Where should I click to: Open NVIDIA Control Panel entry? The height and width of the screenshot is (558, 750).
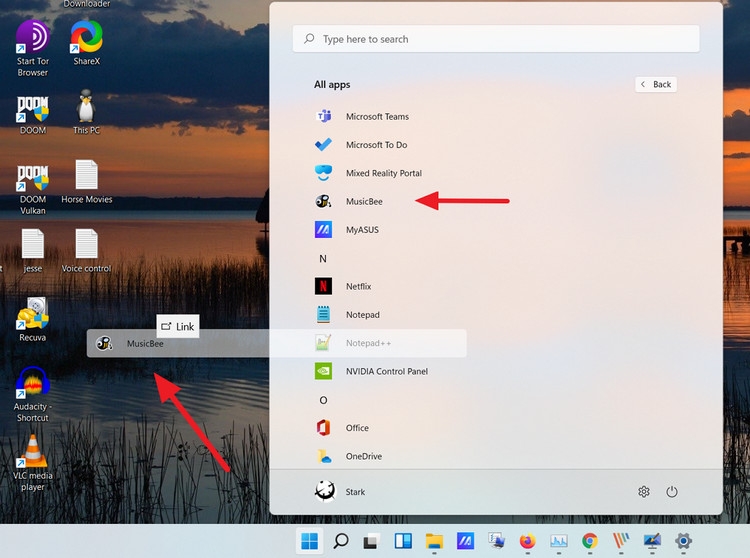(386, 371)
